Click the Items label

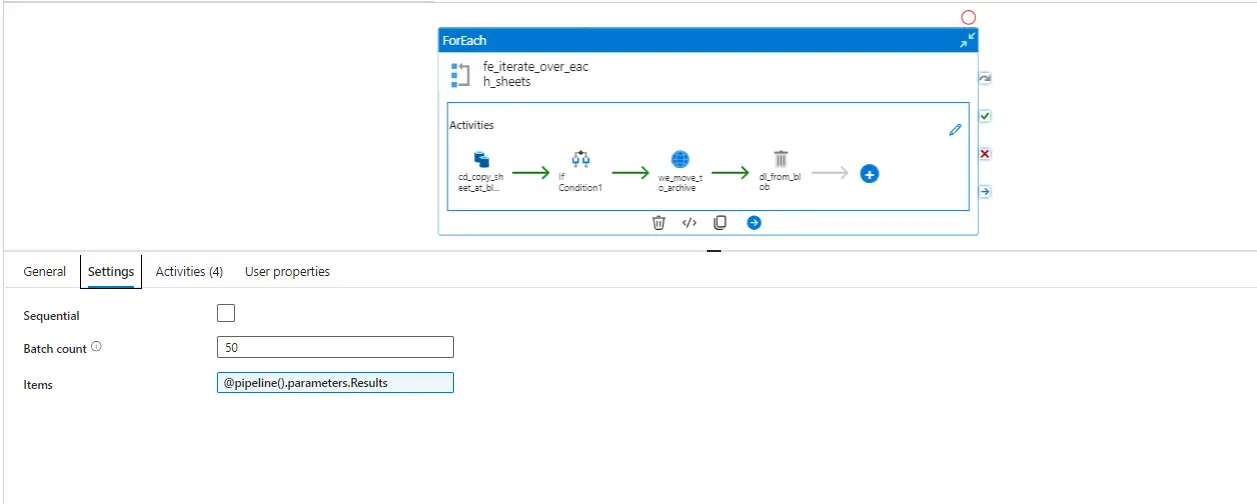[x=38, y=385]
